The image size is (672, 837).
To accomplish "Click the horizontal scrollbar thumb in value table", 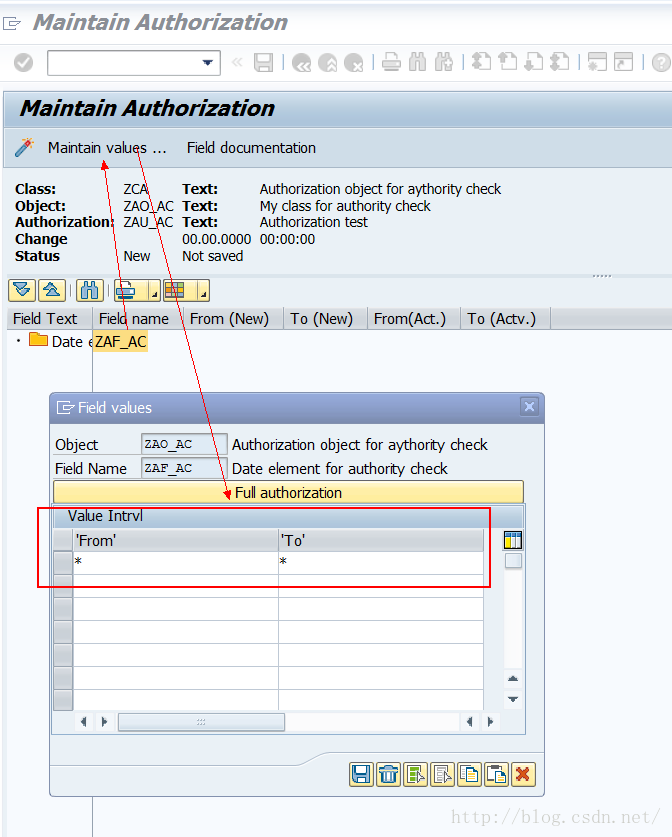I will point(201,722).
